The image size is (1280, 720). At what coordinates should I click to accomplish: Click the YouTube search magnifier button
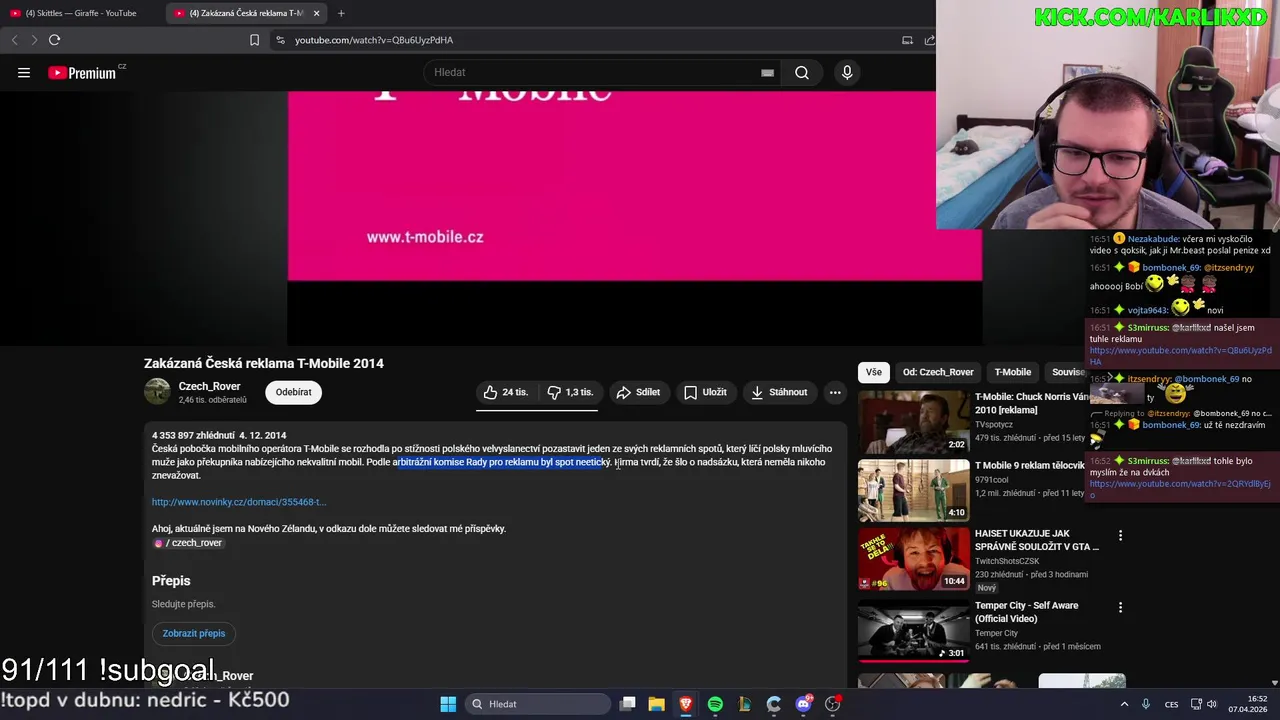click(802, 72)
